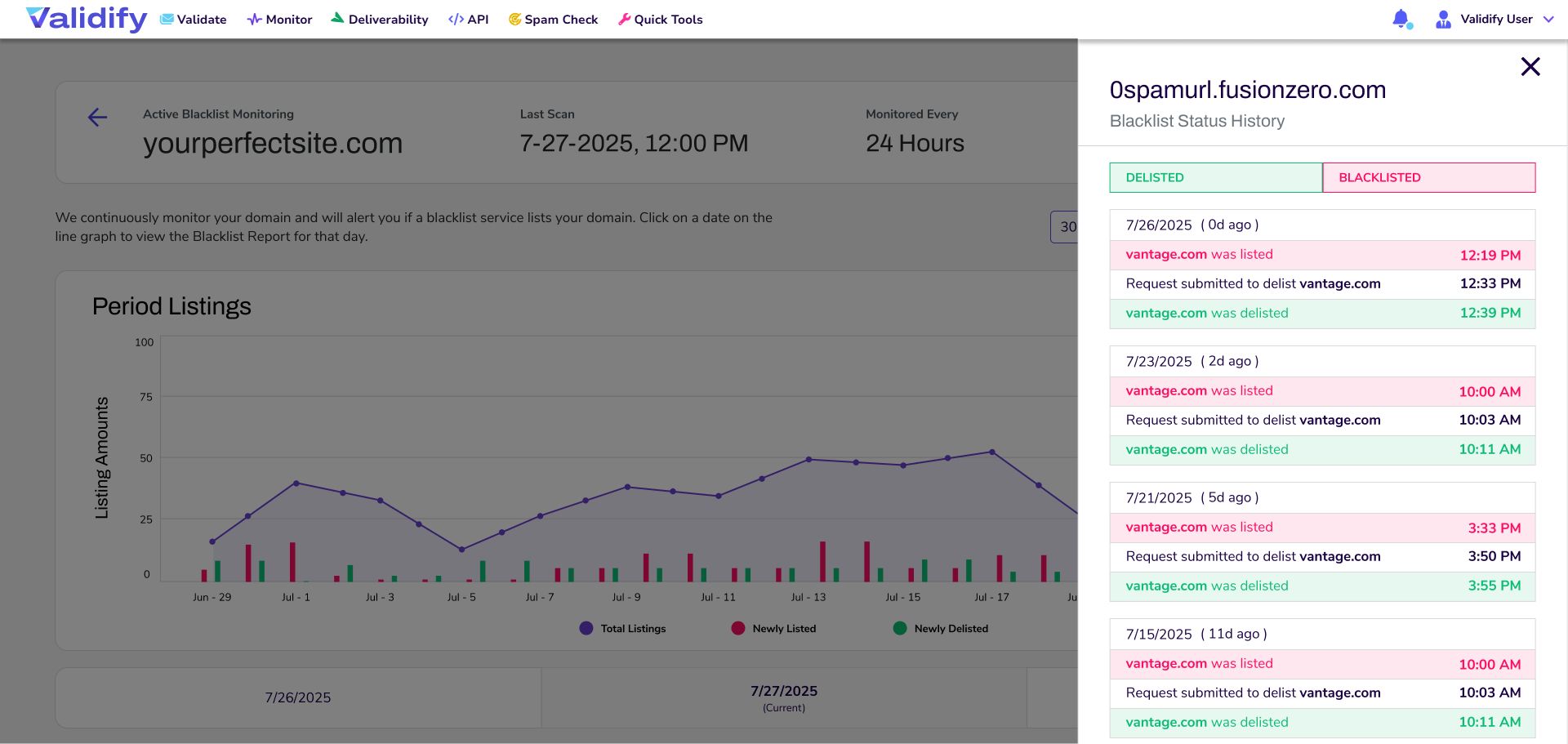Click the Quick Tools wrench icon

click(x=625, y=20)
